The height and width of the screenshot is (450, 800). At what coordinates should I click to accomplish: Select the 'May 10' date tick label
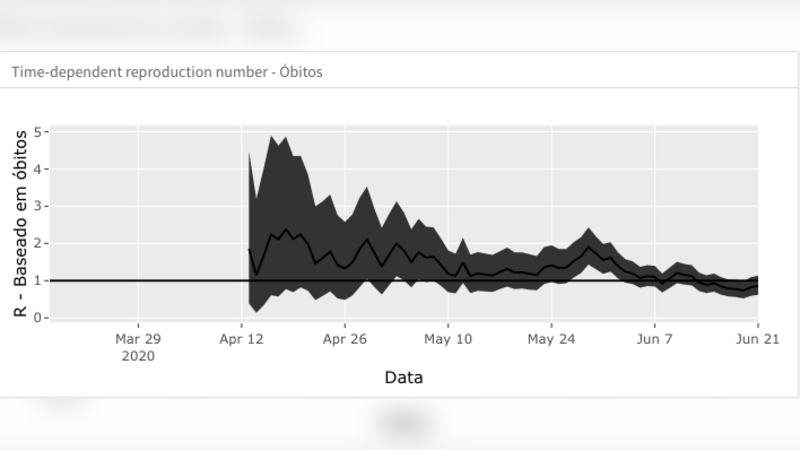[x=448, y=339]
